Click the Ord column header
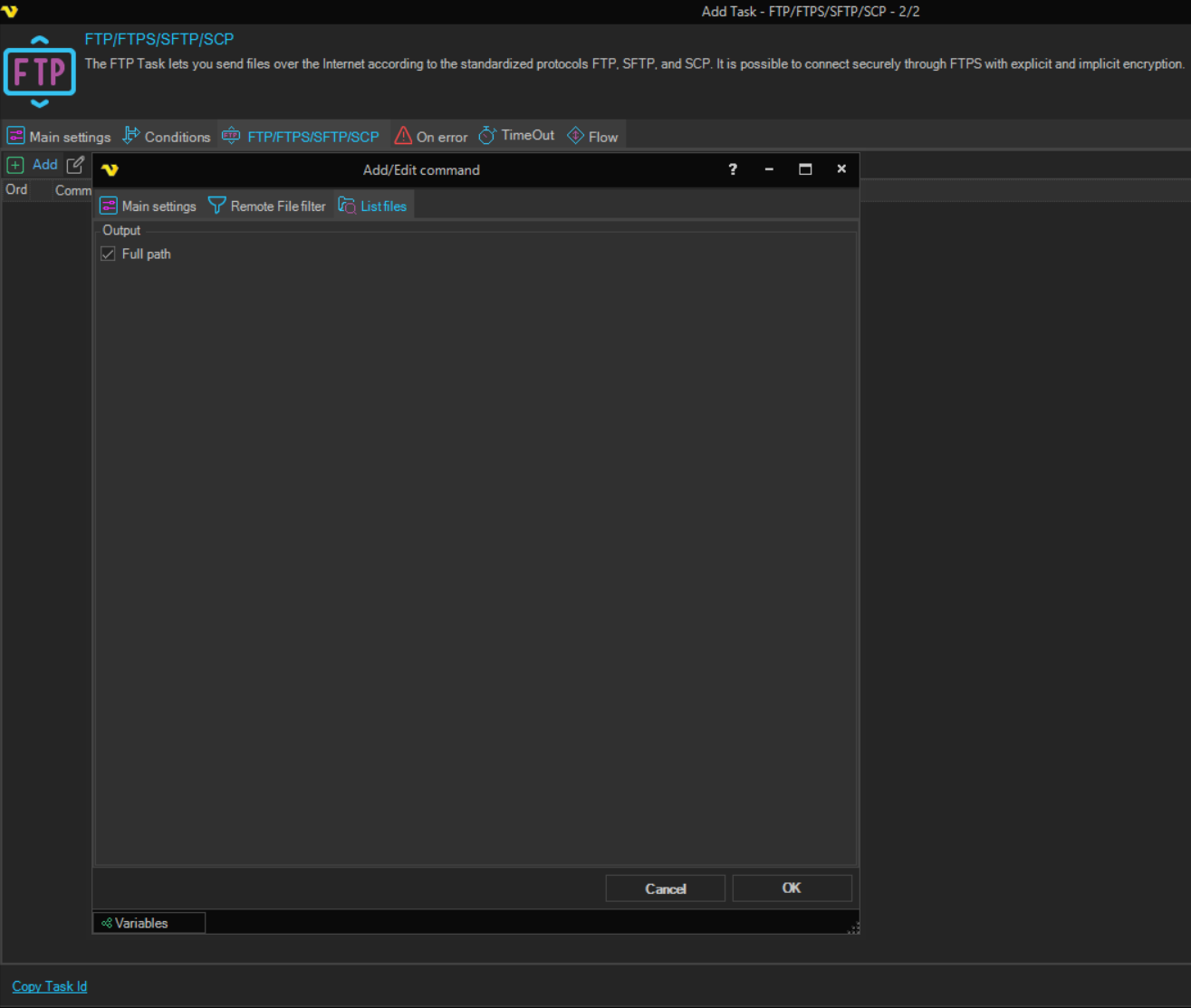Viewport: 1191px width, 1008px height. [x=16, y=189]
